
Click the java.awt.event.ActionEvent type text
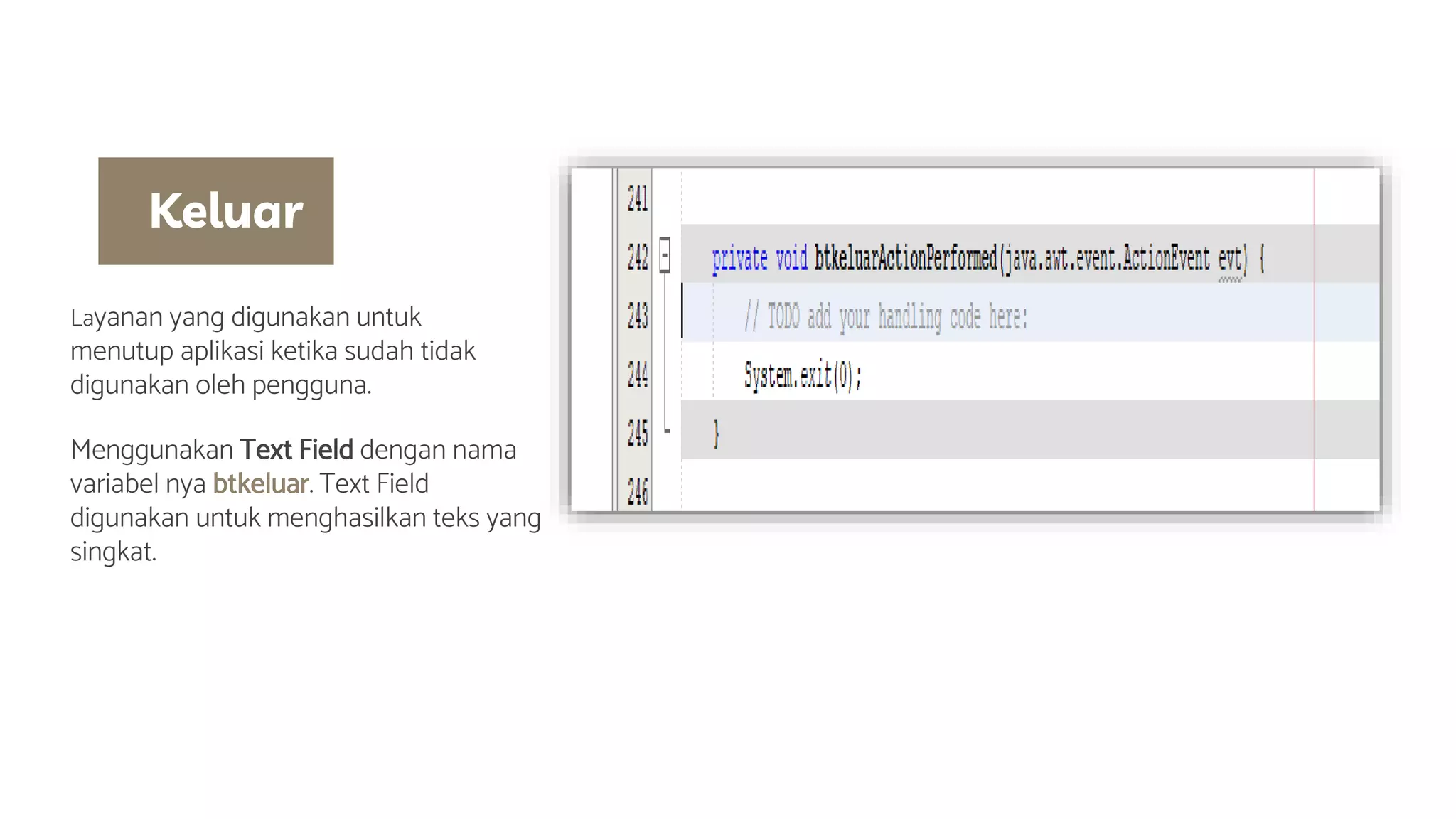pyautogui.click(x=1106, y=258)
